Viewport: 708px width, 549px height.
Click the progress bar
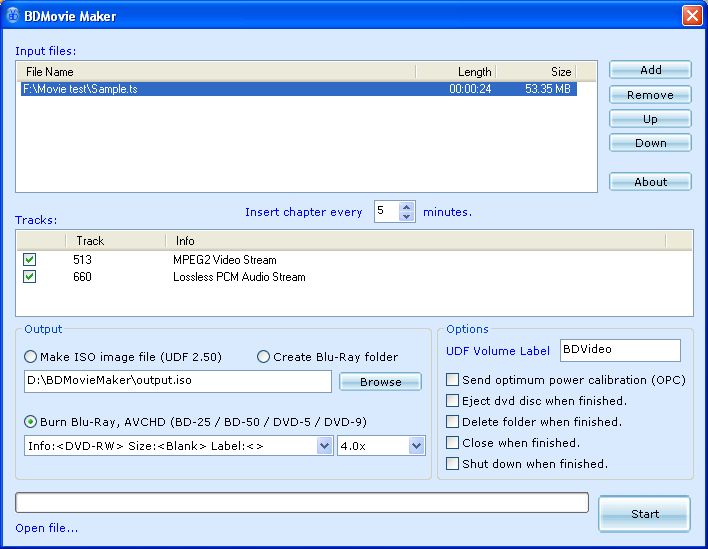coord(302,502)
